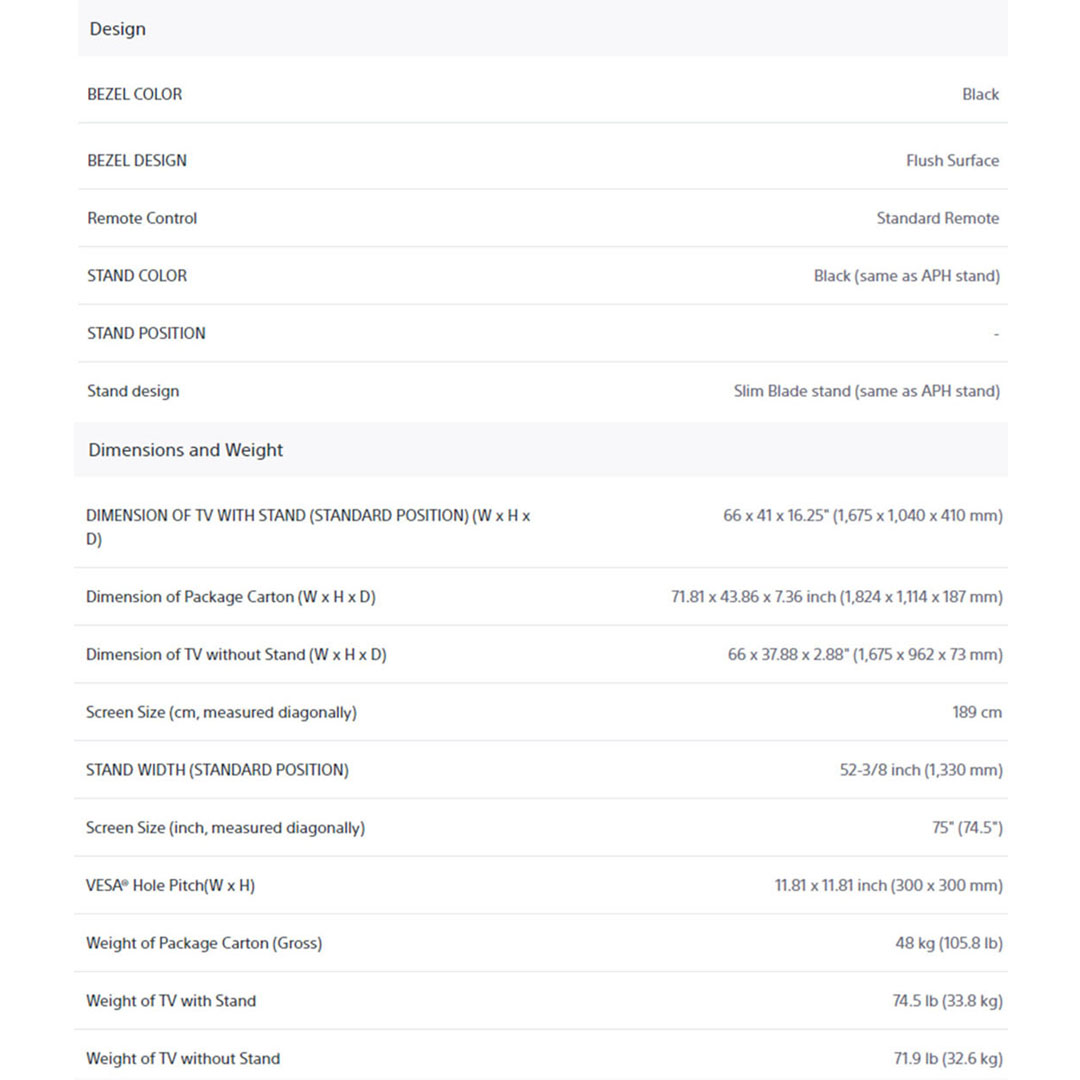Click the Dimensions and Weight section header
The width and height of the screenshot is (1080, 1080).
[x=186, y=450]
